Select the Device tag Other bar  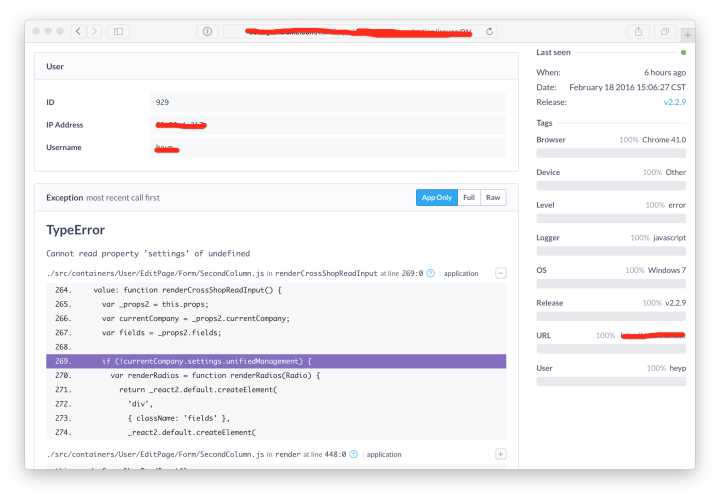(611, 185)
